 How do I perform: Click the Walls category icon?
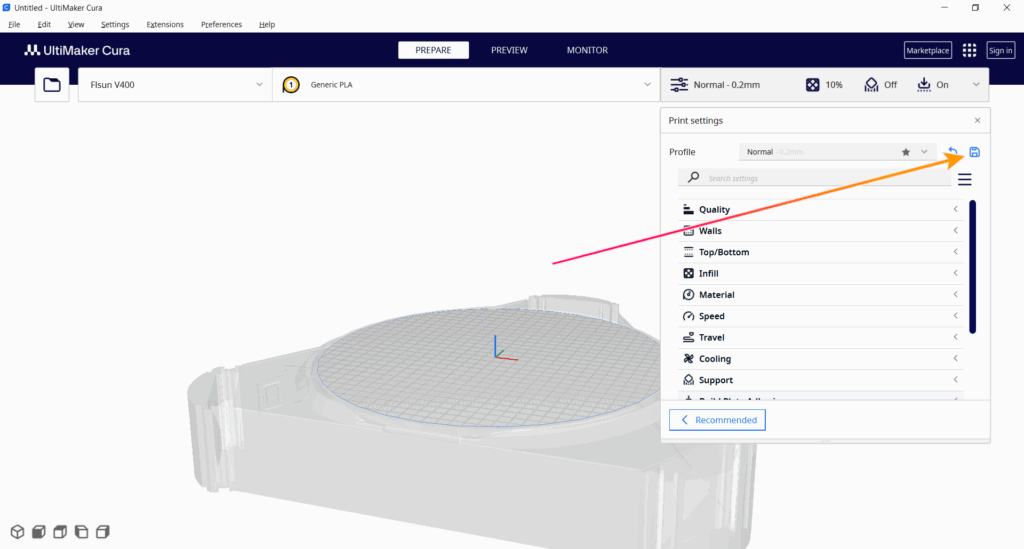point(688,230)
